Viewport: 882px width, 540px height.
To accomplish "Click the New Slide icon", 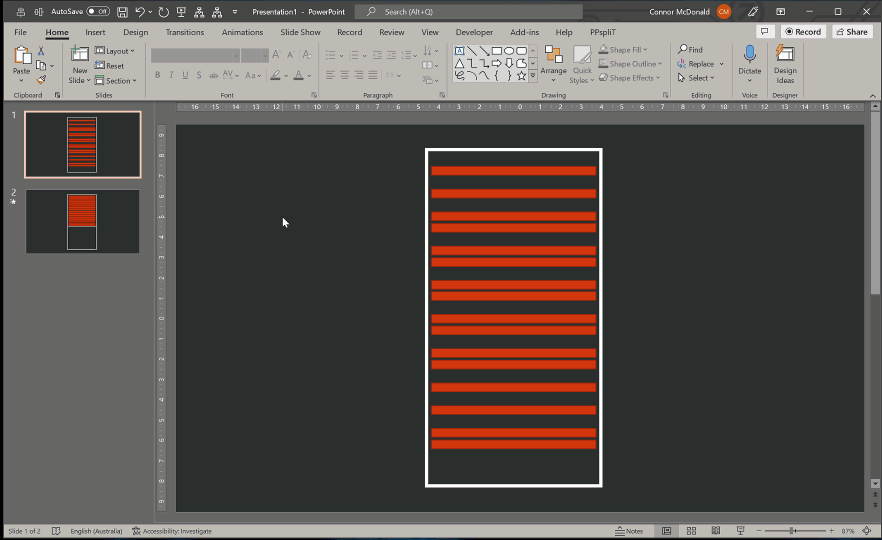I will (79, 55).
